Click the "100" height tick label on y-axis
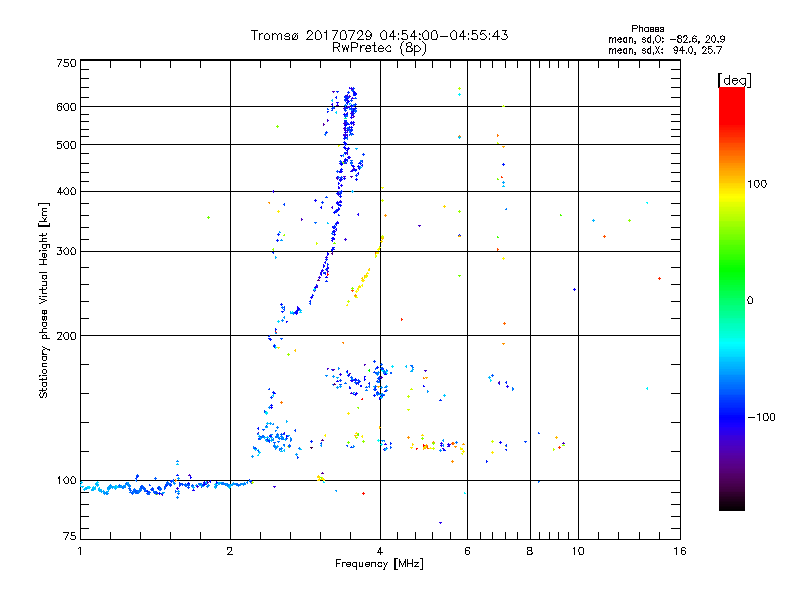 click(x=66, y=481)
